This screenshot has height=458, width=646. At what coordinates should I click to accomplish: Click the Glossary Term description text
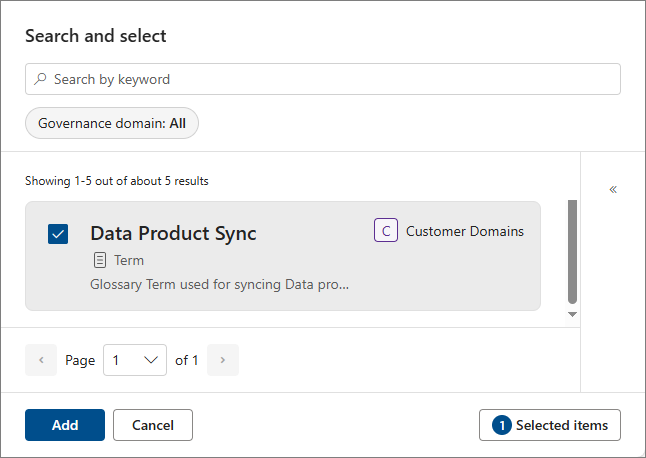219,285
